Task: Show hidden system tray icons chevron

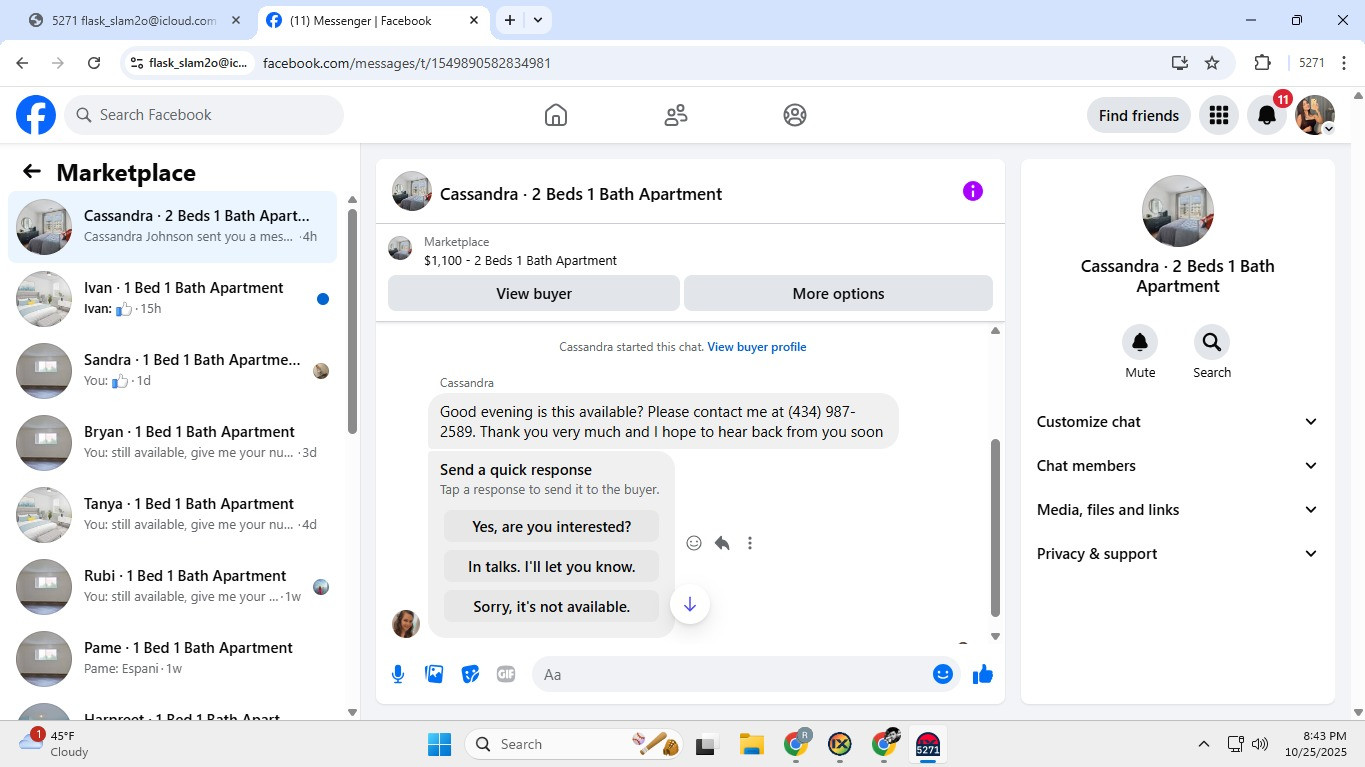Action: (x=1204, y=744)
